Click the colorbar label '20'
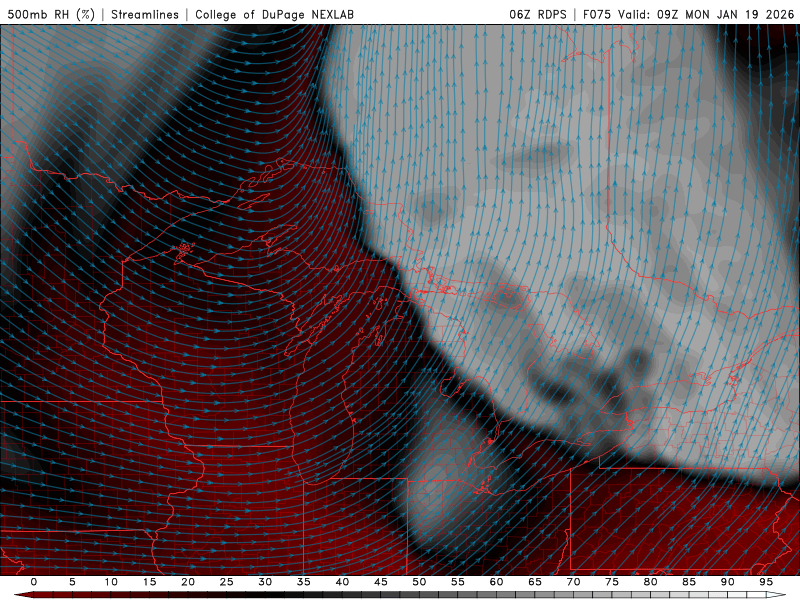Viewport: 800px width, 600px height. [x=188, y=582]
